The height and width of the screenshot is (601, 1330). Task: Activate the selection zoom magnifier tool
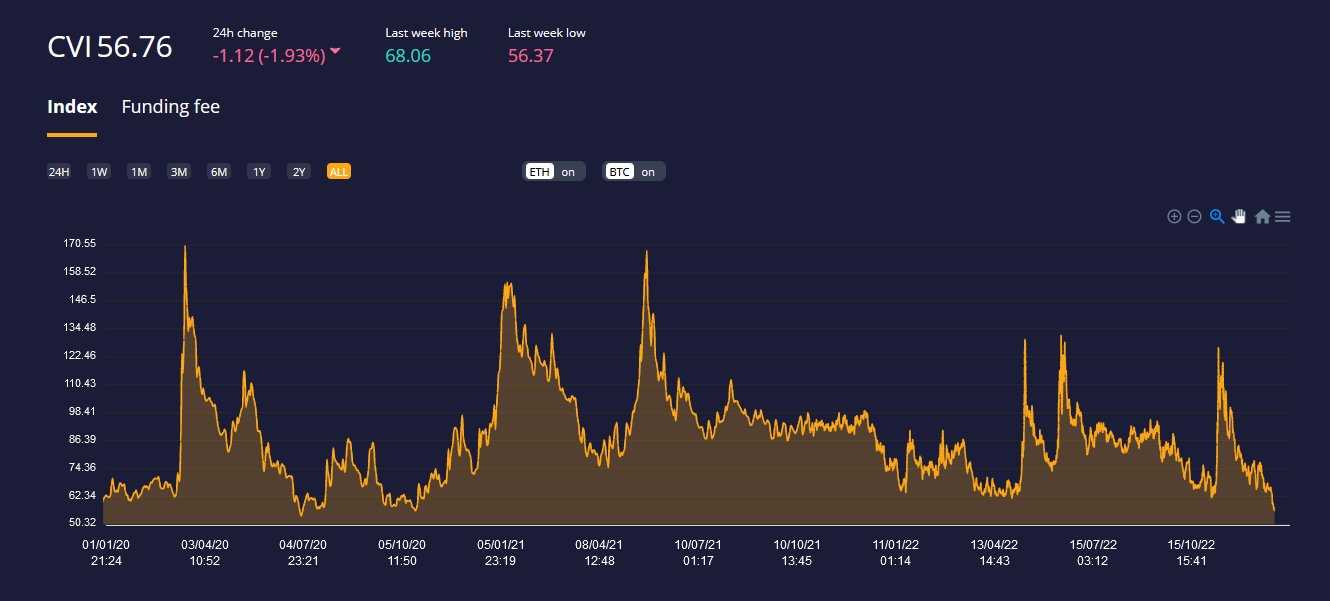(1217, 216)
